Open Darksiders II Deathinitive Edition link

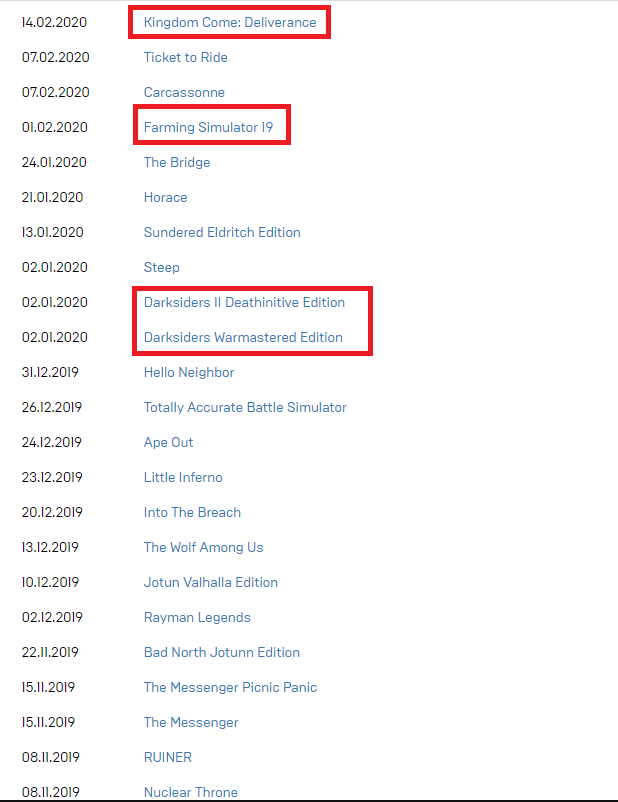point(244,302)
